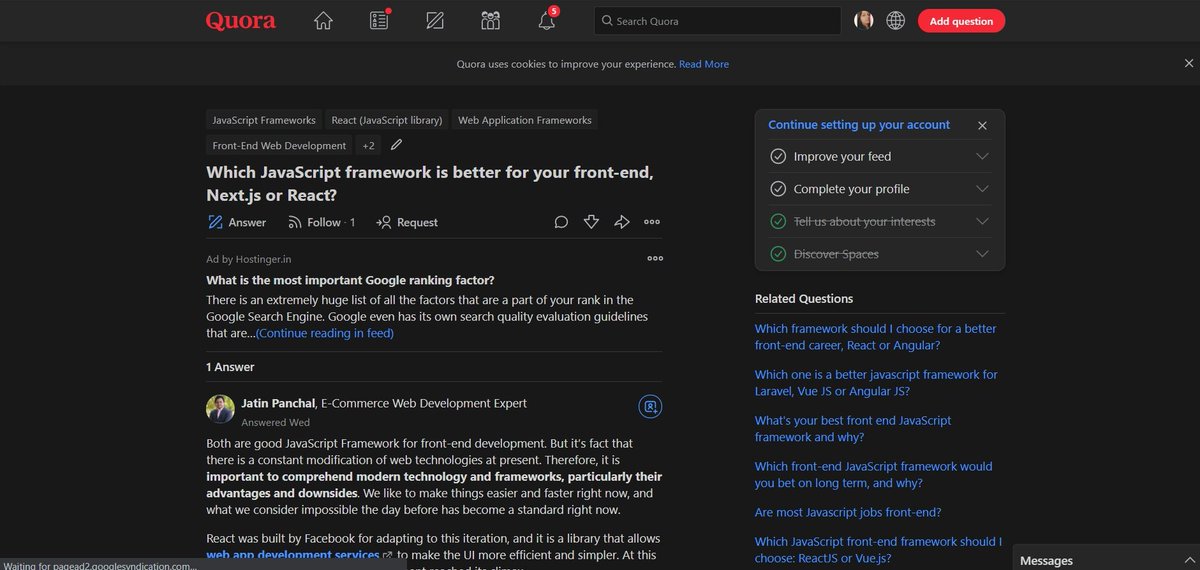Viewport: 1200px width, 570px height.
Task: Expand Tell us about your interests chevron
Action: point(982,221)
